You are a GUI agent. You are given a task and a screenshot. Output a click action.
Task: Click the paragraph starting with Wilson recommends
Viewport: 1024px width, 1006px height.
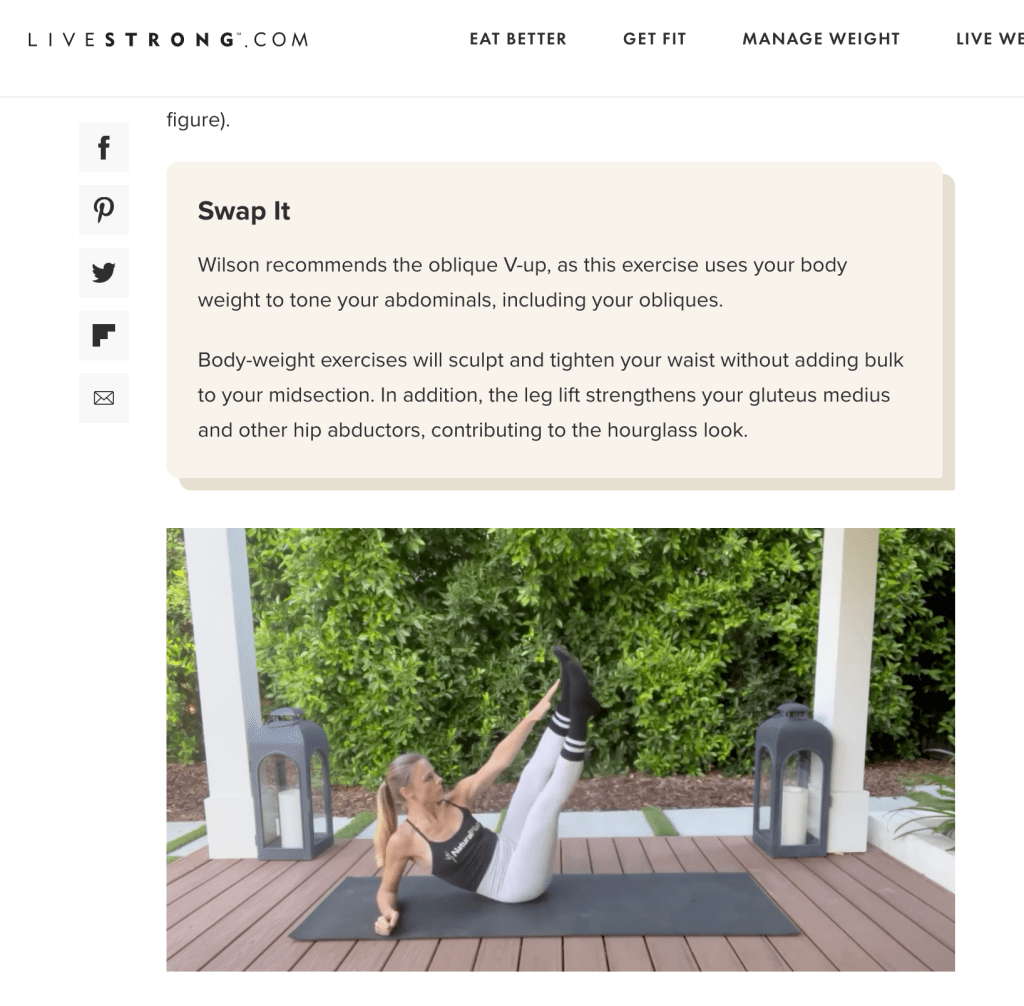522,282
